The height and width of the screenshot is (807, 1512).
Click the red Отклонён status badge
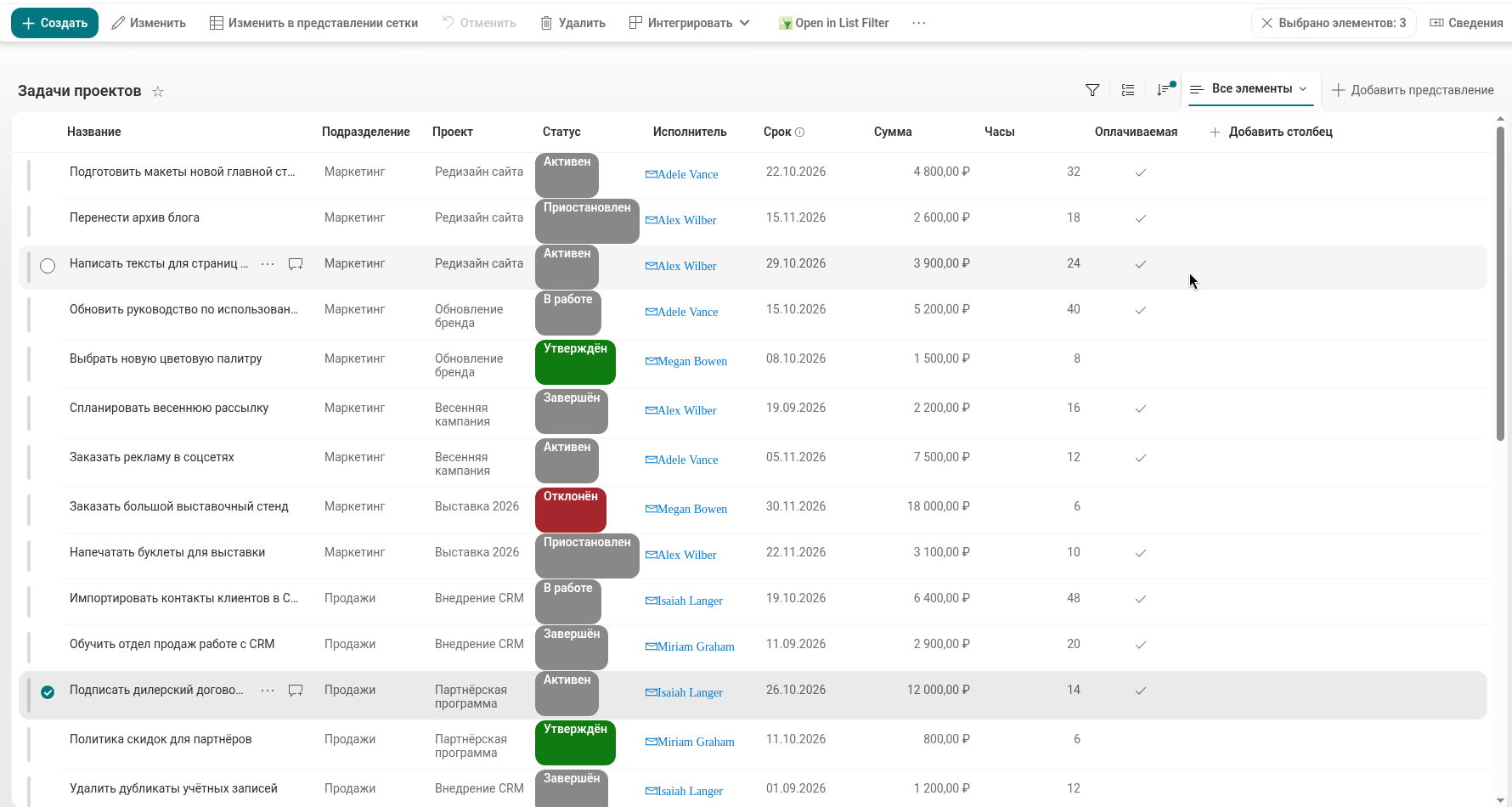point(571,510)
